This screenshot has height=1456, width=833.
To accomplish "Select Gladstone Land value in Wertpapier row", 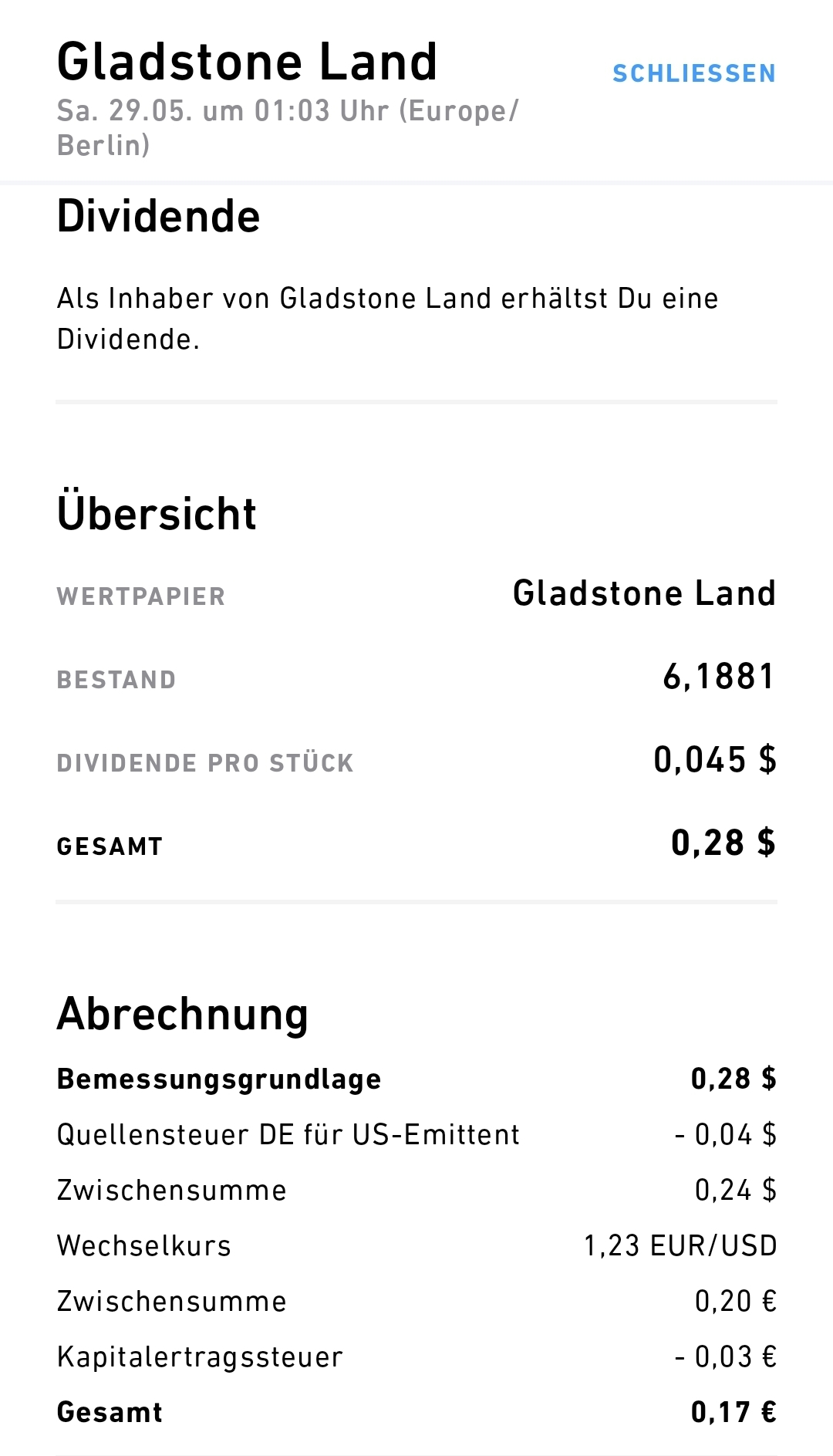I will (644, 593).
